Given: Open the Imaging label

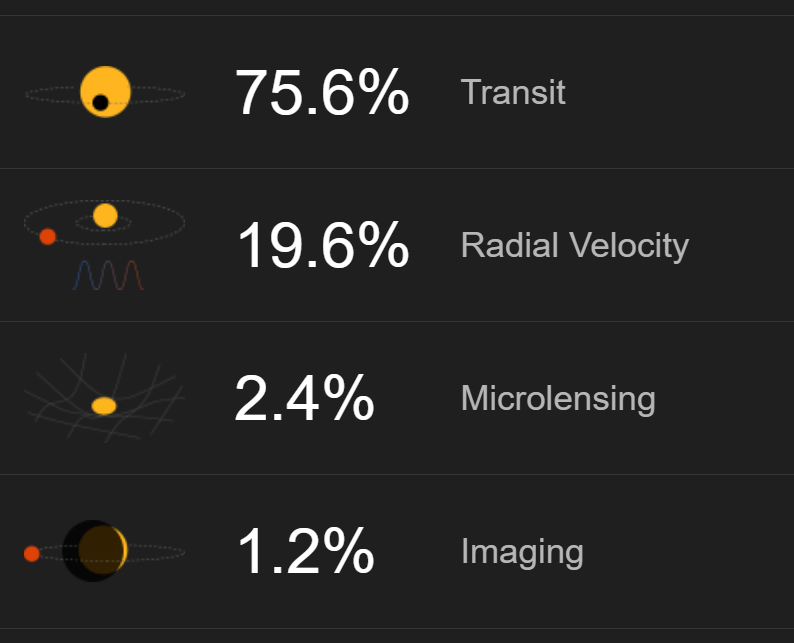Looking at the screenshot, I should point(522,552).
